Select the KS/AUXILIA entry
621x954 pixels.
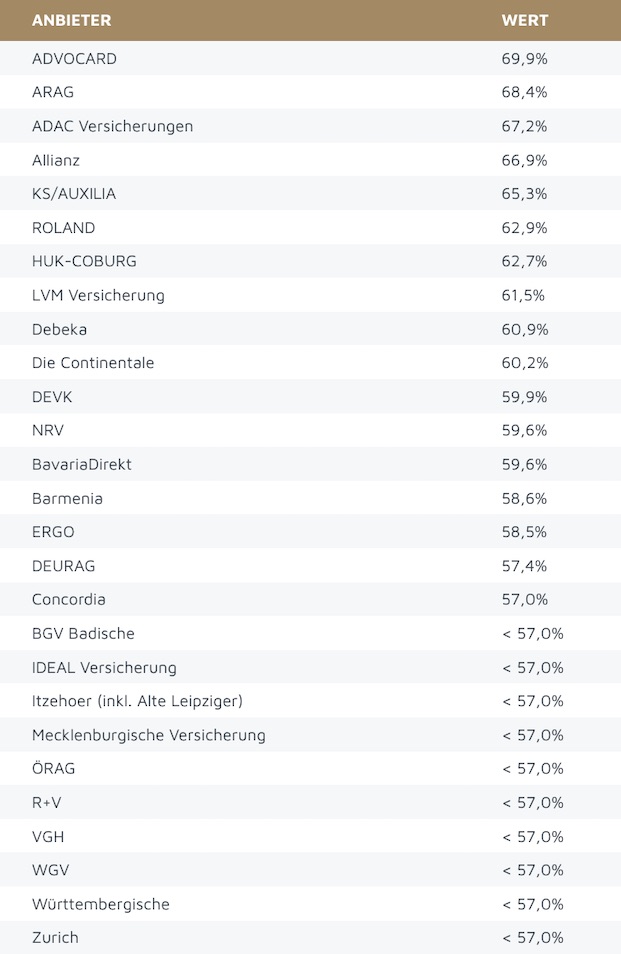pos(74,194)
